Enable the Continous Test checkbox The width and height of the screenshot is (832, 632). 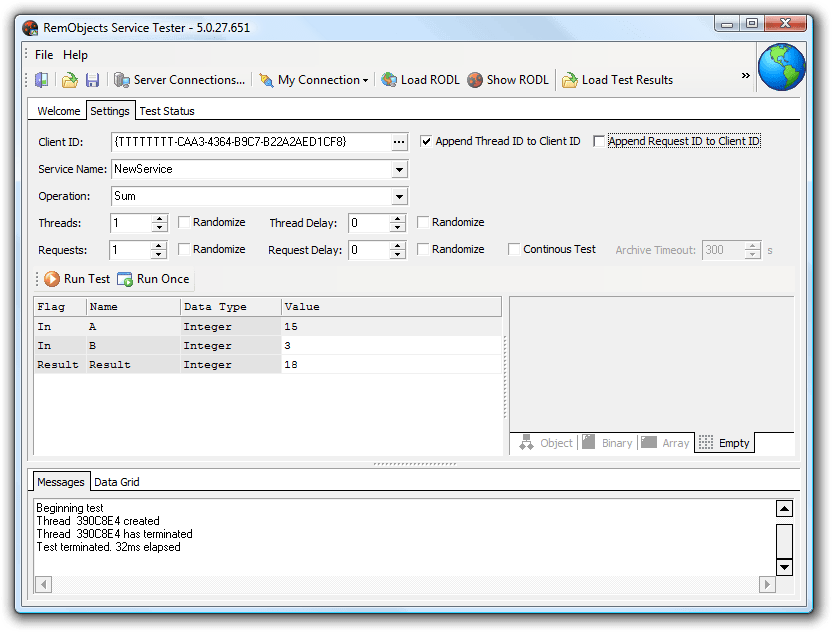(514, 249)
